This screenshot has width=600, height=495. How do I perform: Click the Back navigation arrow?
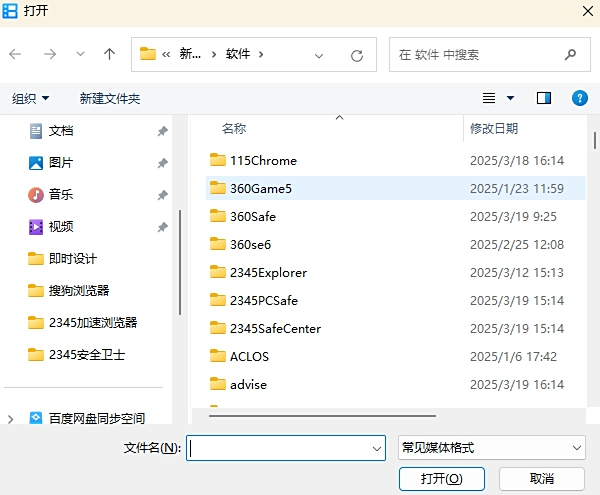point(16,54)
